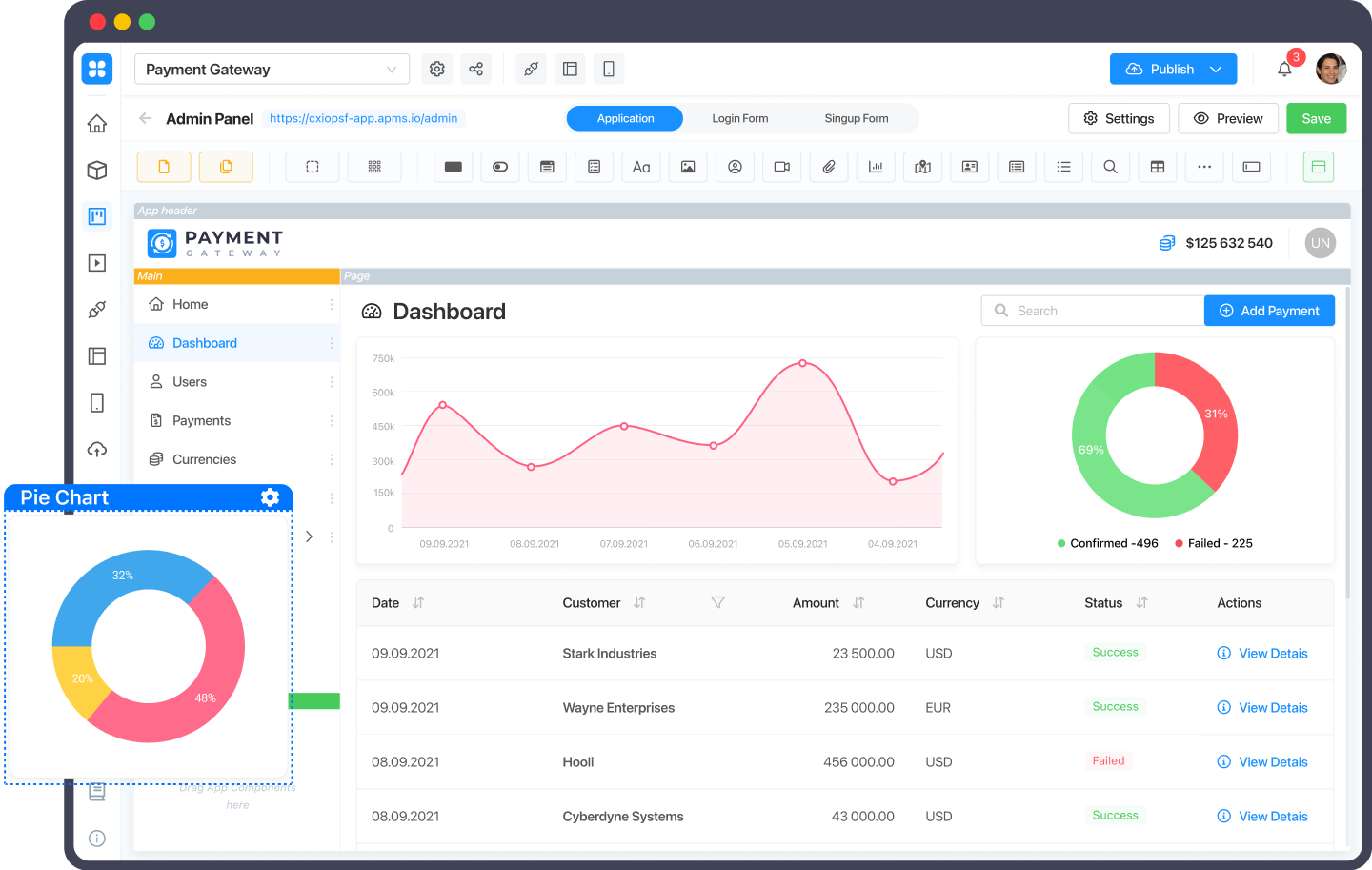Screen dimensions: 1372x870
Task: Select the attachment component icon
Action: coord(828,167)
